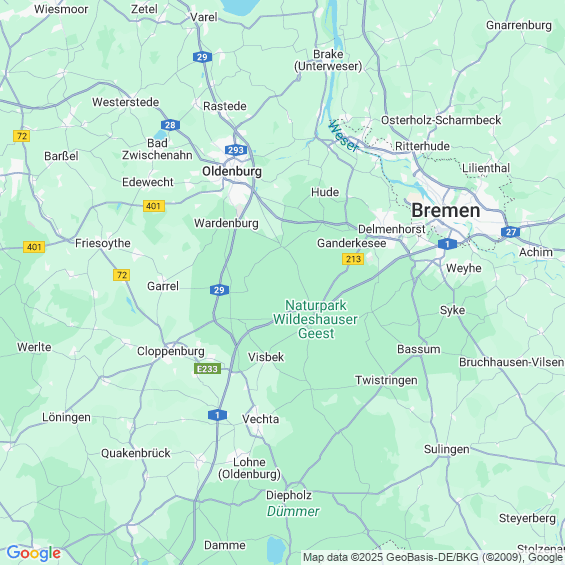Viewport: 565px width, 565px height.
Task: Select the Oldenburg city label
Action: click(232, 172)
